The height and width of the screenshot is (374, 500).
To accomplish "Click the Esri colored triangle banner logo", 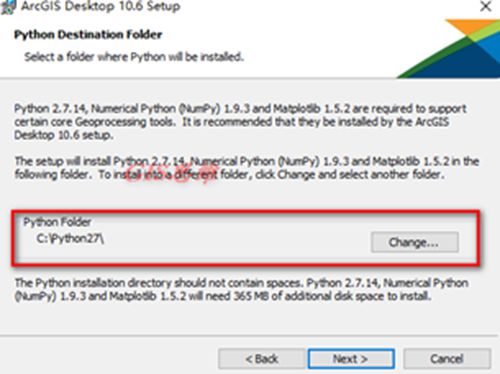I will pyautogui.click(x=448, y=49).
